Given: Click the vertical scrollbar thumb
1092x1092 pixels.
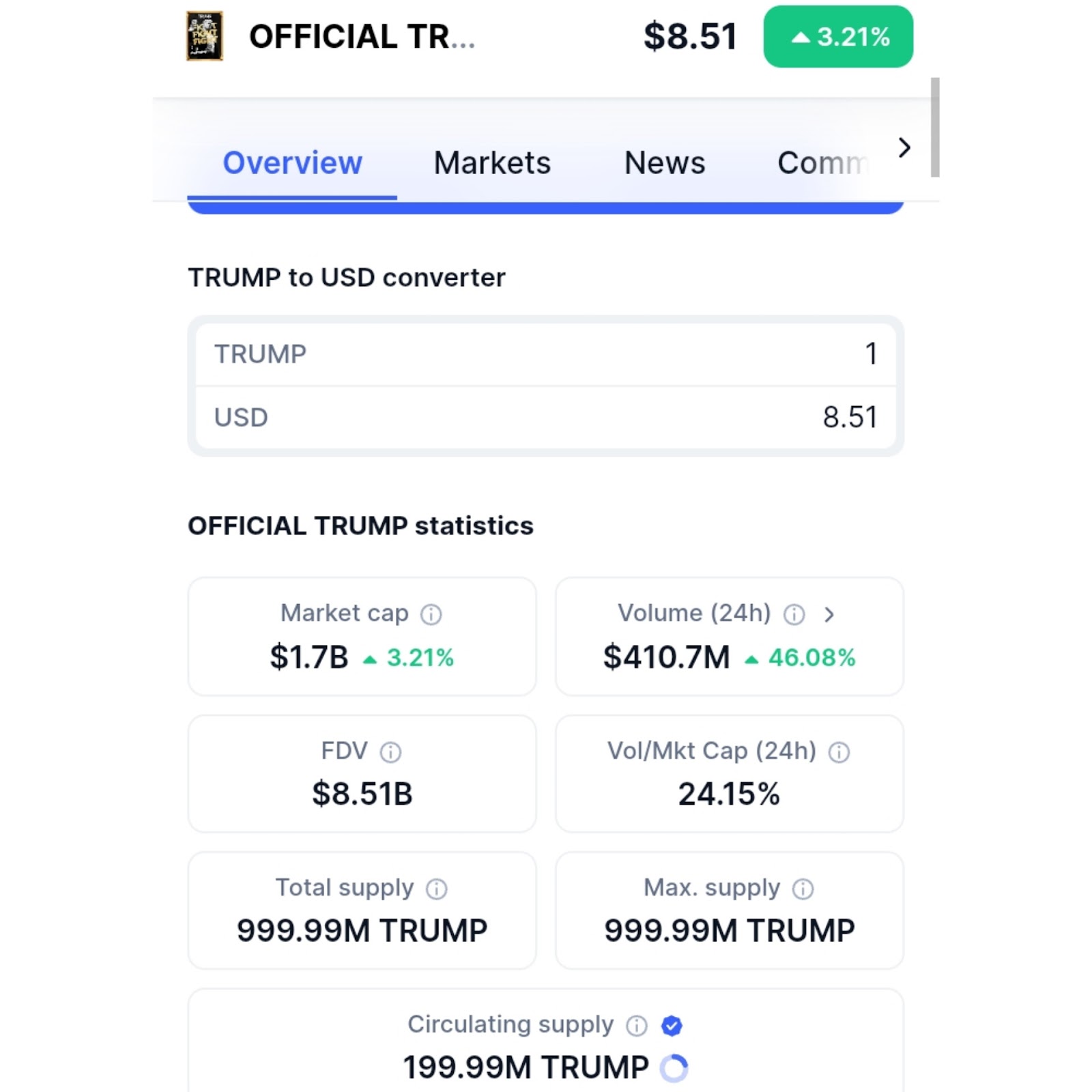Looking at the screenshot, I should point(934,127).
